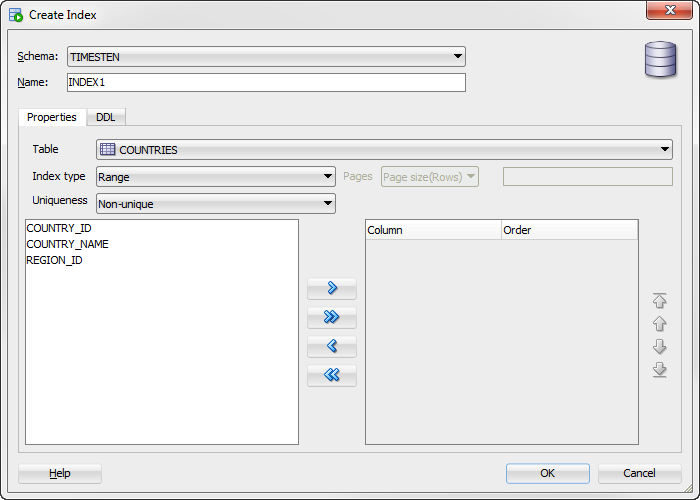This screenshot has width=700, height=500.
Task: Add selected column with single right arrow
Action: click(332, 288)
